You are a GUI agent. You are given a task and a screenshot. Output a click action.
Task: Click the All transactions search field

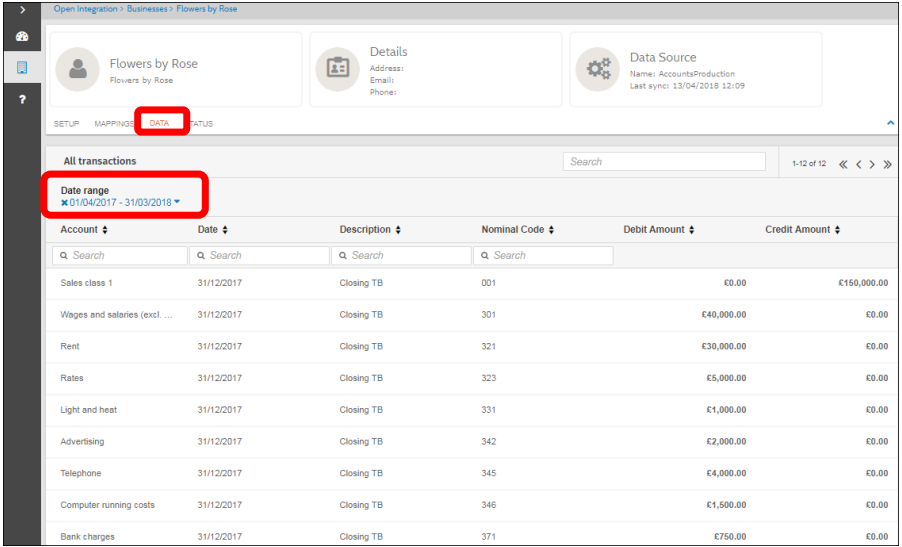coord(664,162)
